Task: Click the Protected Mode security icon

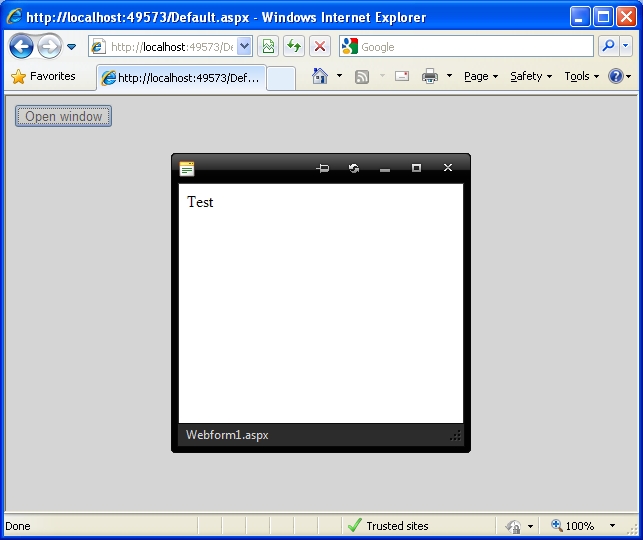Action: click(513, 526)
